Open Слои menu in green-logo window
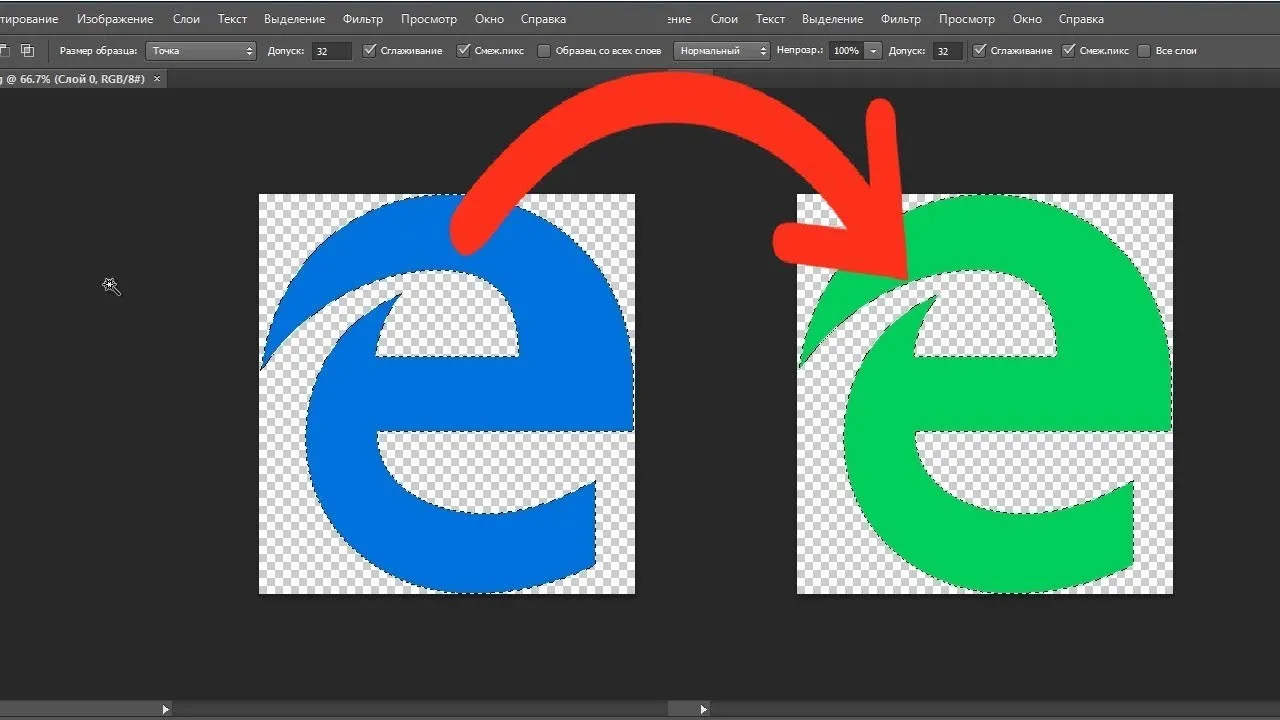This screenshot has width=1280, height=720. pyautogui.click(x=724, y=19)
